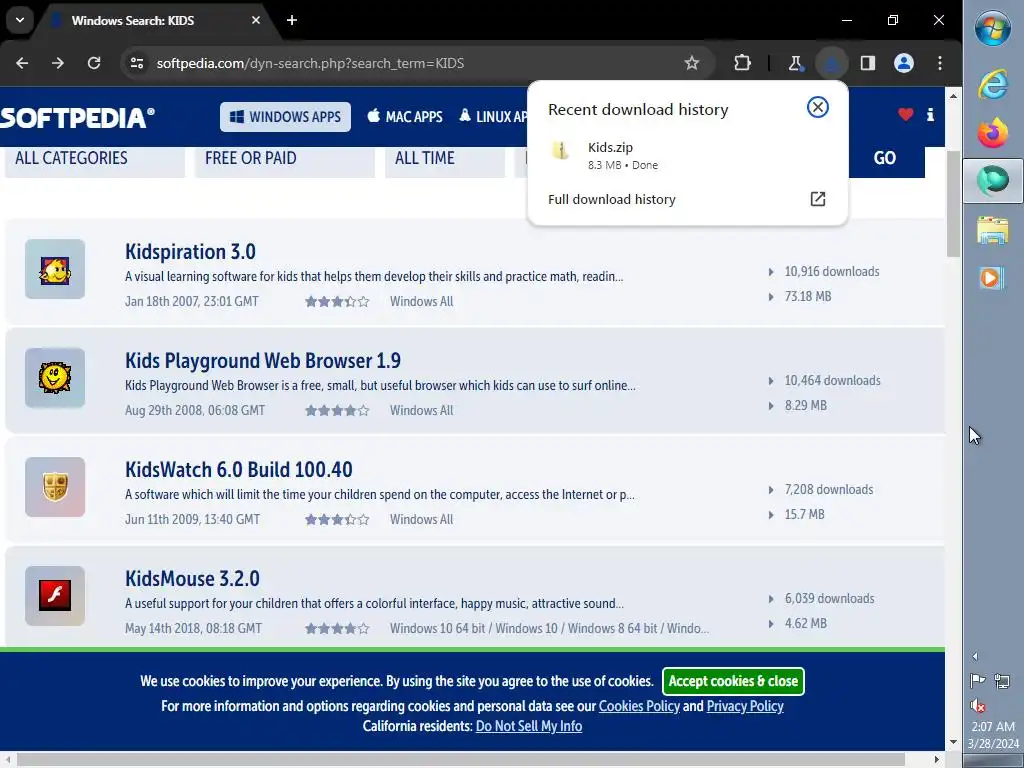Click the Kidspiration app thumbnail
The height and width of the screenshot is (768, 1024).
(x=55, y=269)
